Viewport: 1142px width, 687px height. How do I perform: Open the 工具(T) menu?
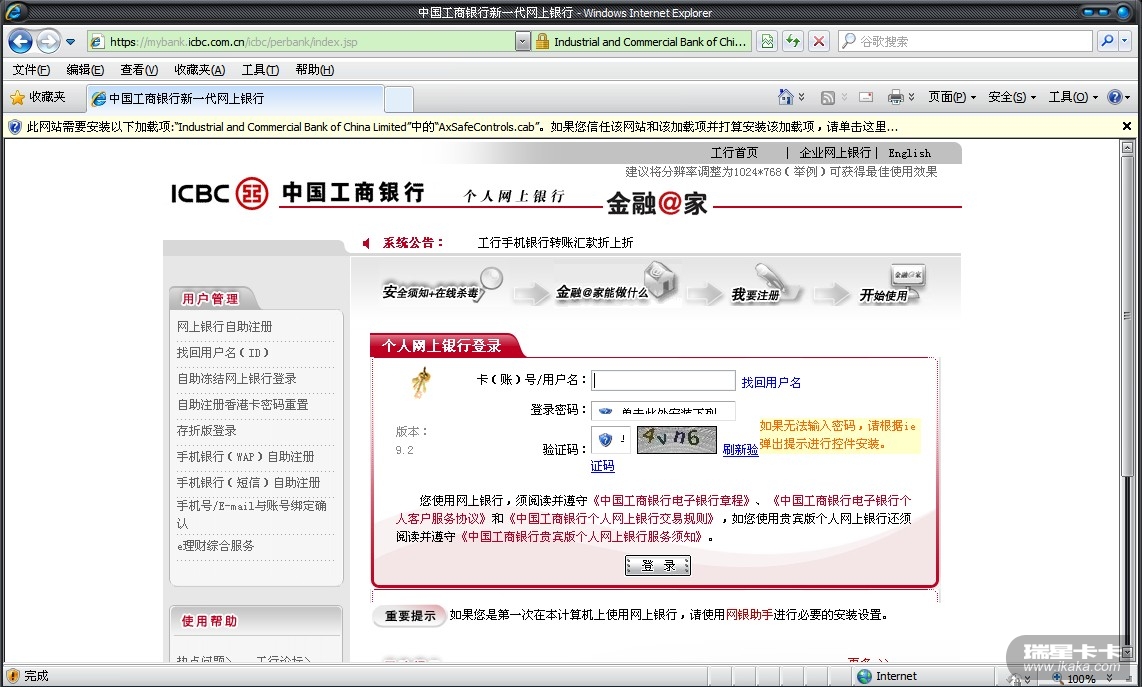[260, 70]
